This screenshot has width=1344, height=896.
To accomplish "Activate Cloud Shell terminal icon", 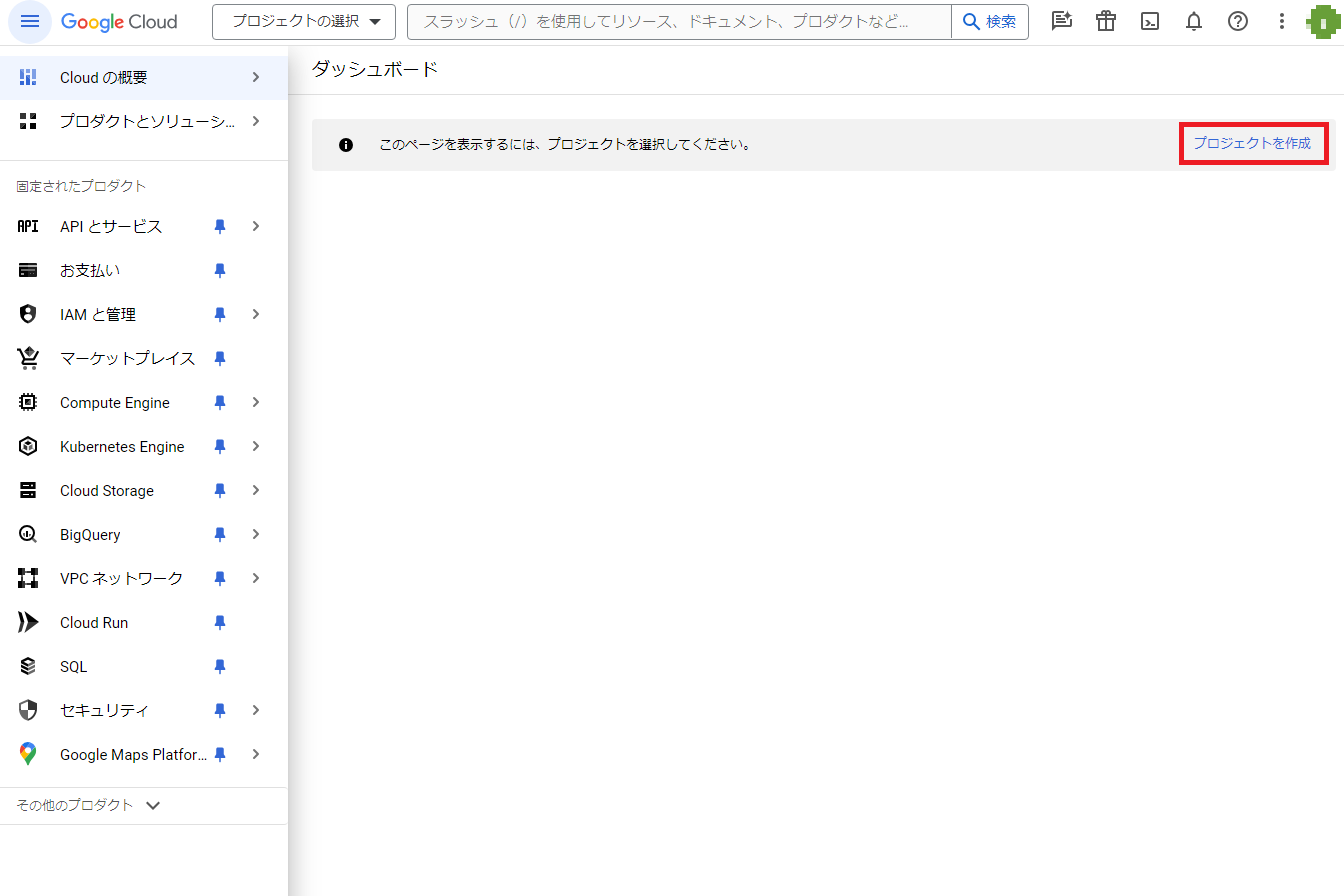I will [1150, 21].
